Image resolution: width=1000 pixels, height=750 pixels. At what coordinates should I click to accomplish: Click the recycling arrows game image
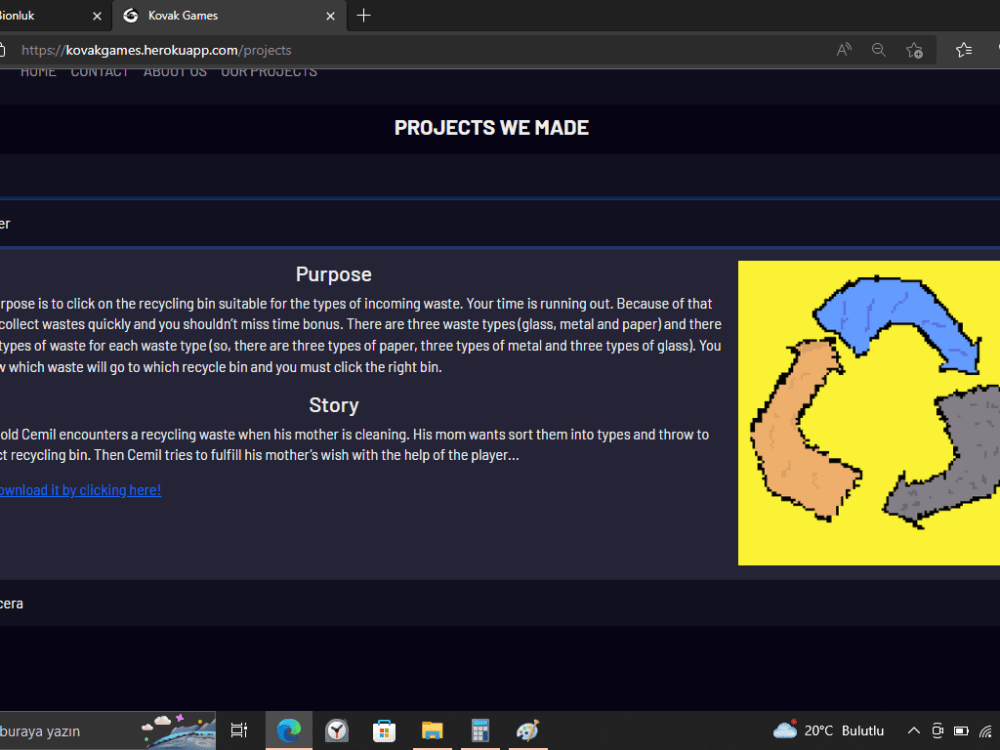coord(869,413)
